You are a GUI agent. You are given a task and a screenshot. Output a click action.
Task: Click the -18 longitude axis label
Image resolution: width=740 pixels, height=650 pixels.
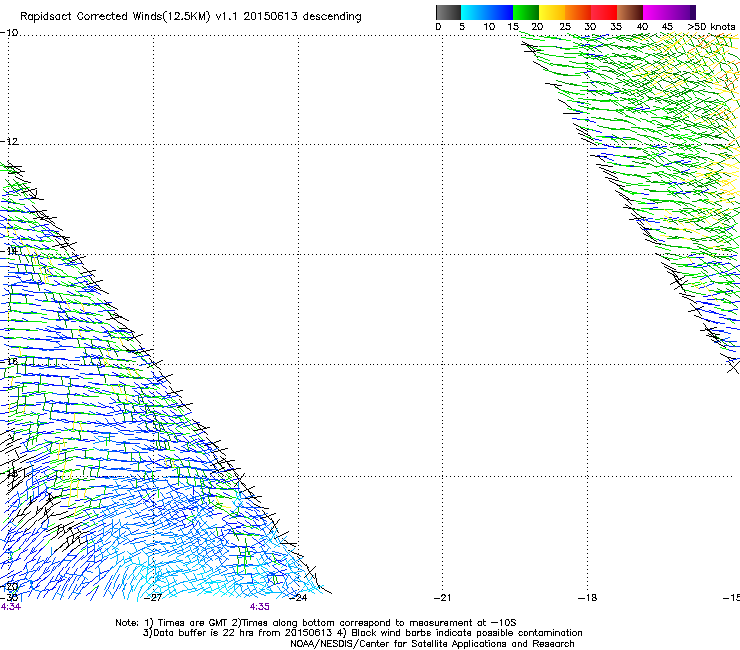(x=587, y=598)
